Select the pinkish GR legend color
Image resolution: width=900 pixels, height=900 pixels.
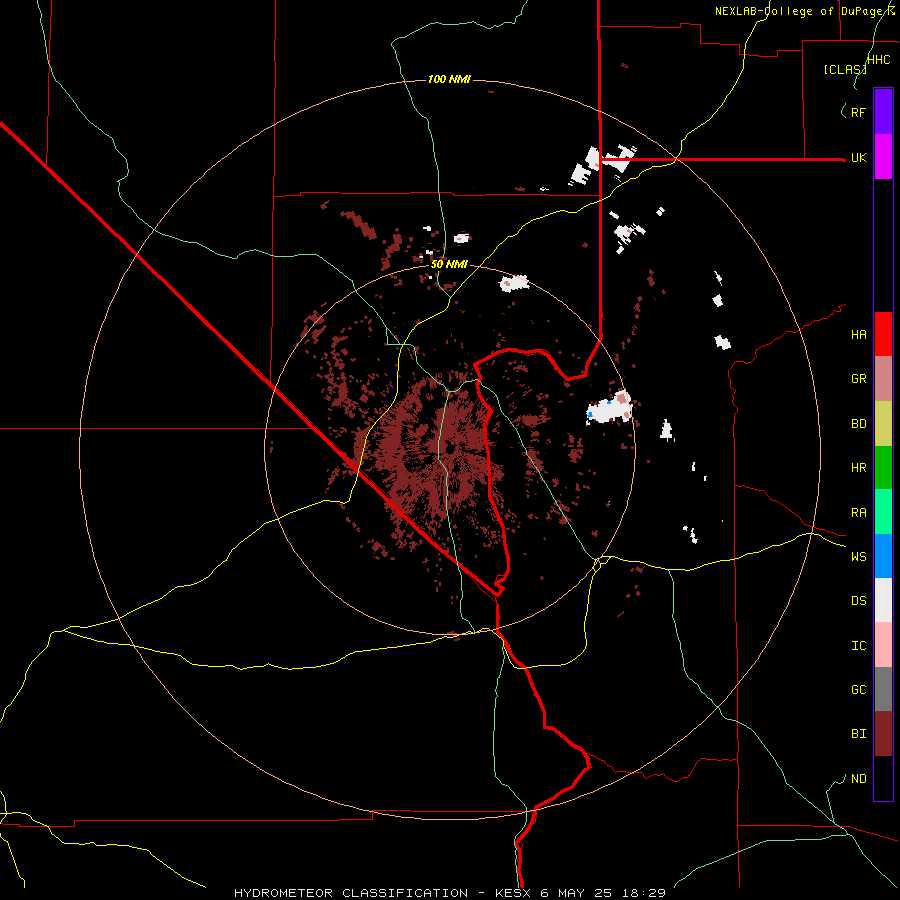(x=883, y=379)
